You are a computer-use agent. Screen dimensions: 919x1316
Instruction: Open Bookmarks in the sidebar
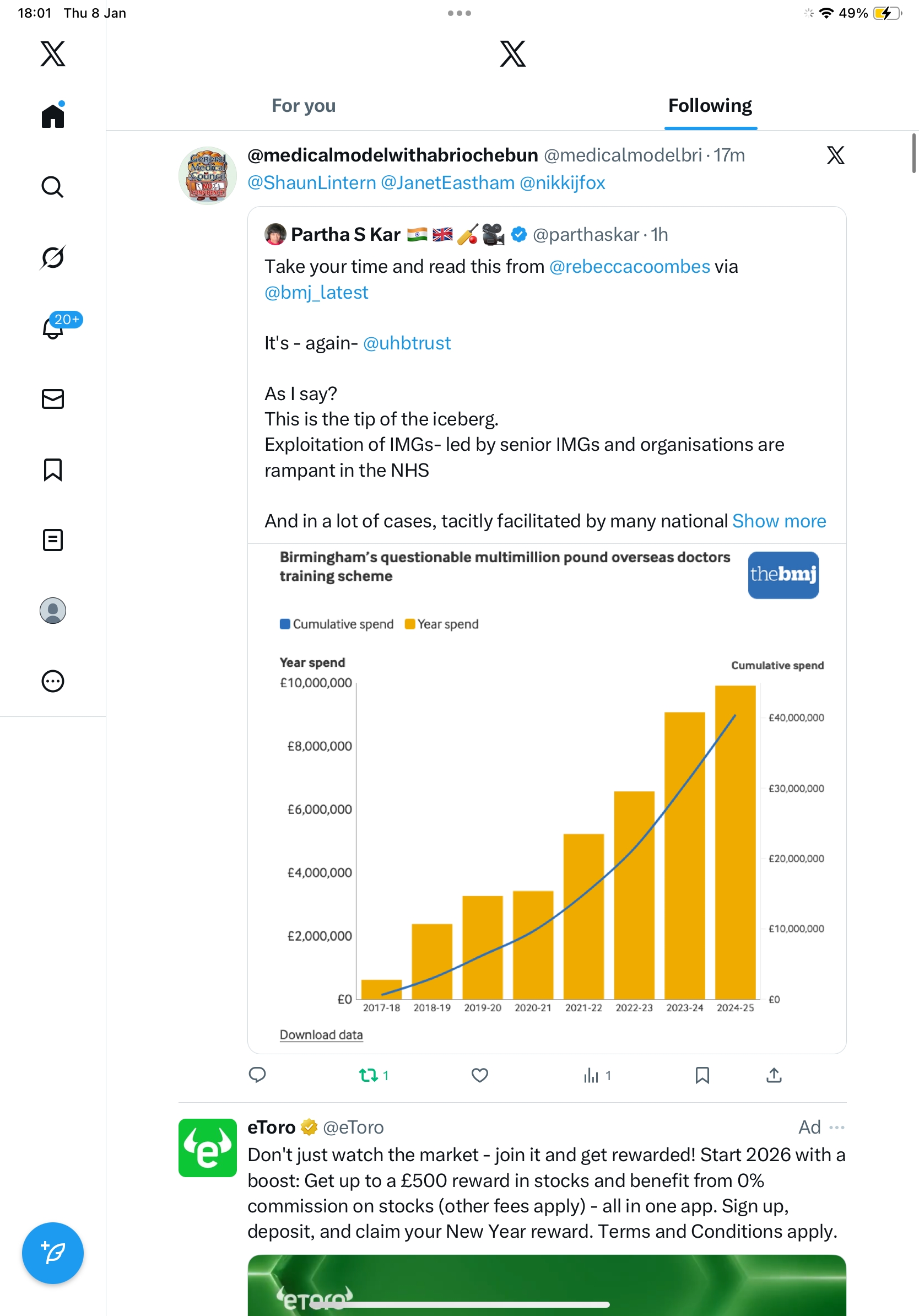pyautogui.click(x=53, y=470)
